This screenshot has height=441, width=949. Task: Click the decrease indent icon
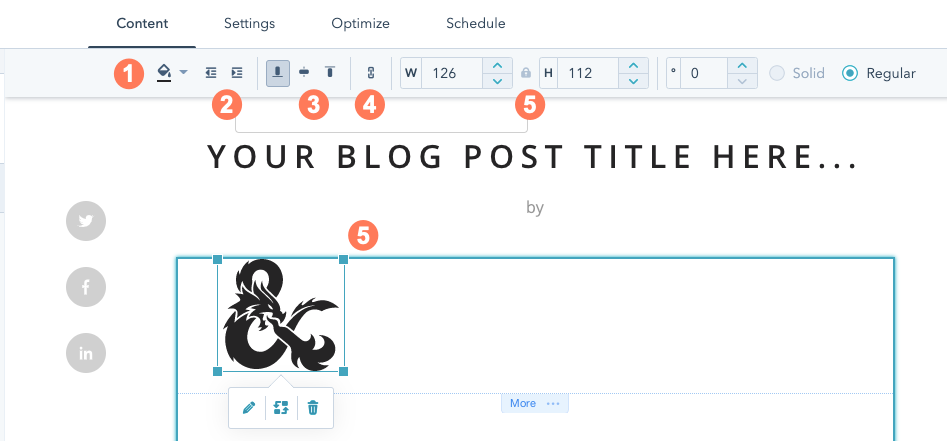click(x=211, y=73)
